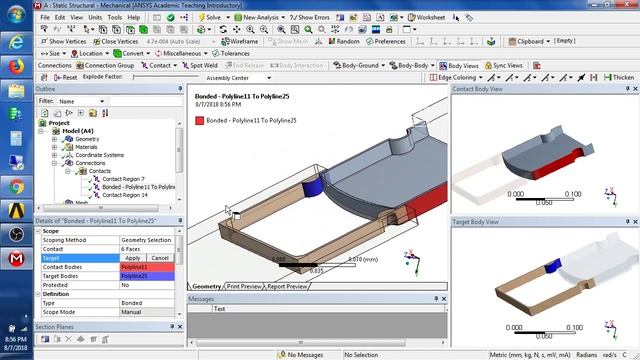Image resolution: width=640 pixels, height=360 pixels.
Task: Close the Contact Body View panel
Action: 635,89
